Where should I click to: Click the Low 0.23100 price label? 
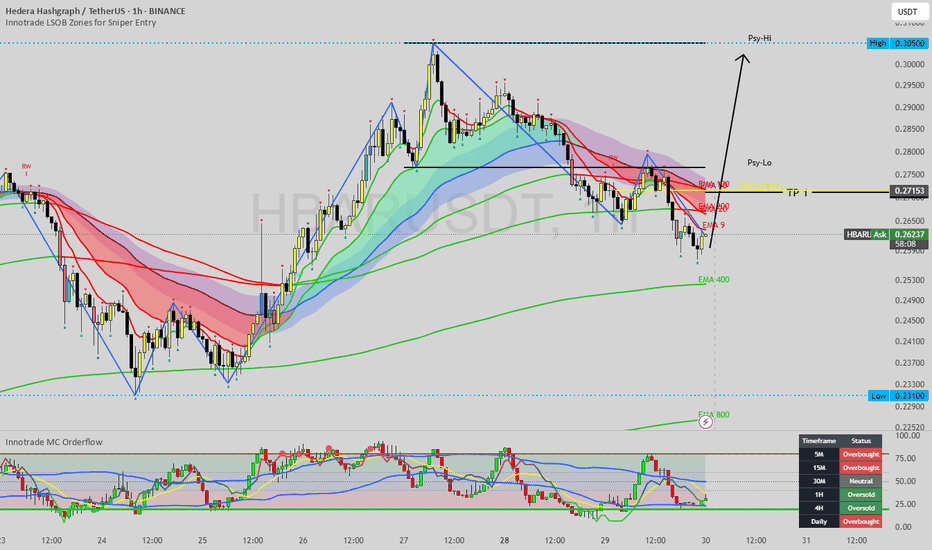tap(898, 395)
